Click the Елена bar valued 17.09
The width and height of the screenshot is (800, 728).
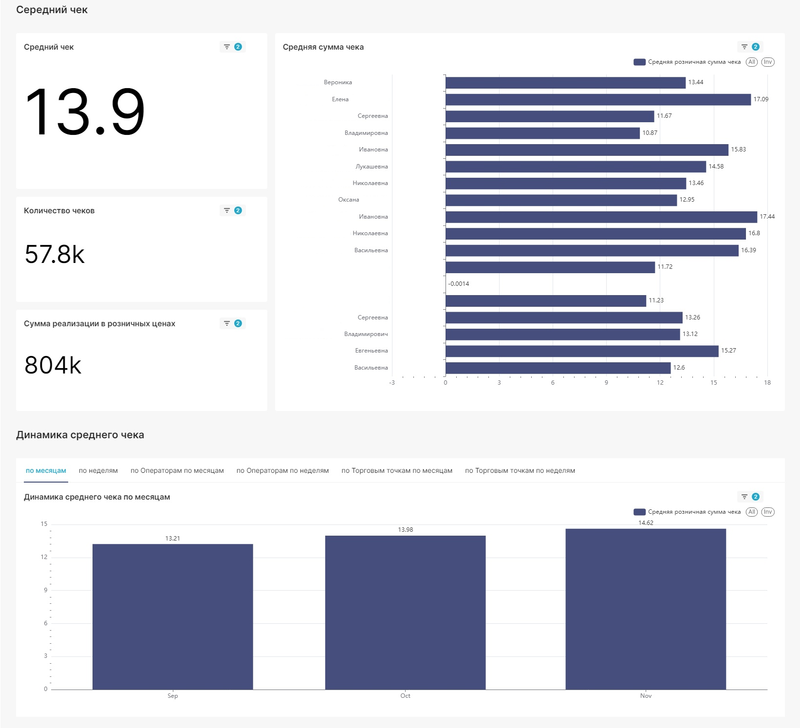tap(597, 99)
